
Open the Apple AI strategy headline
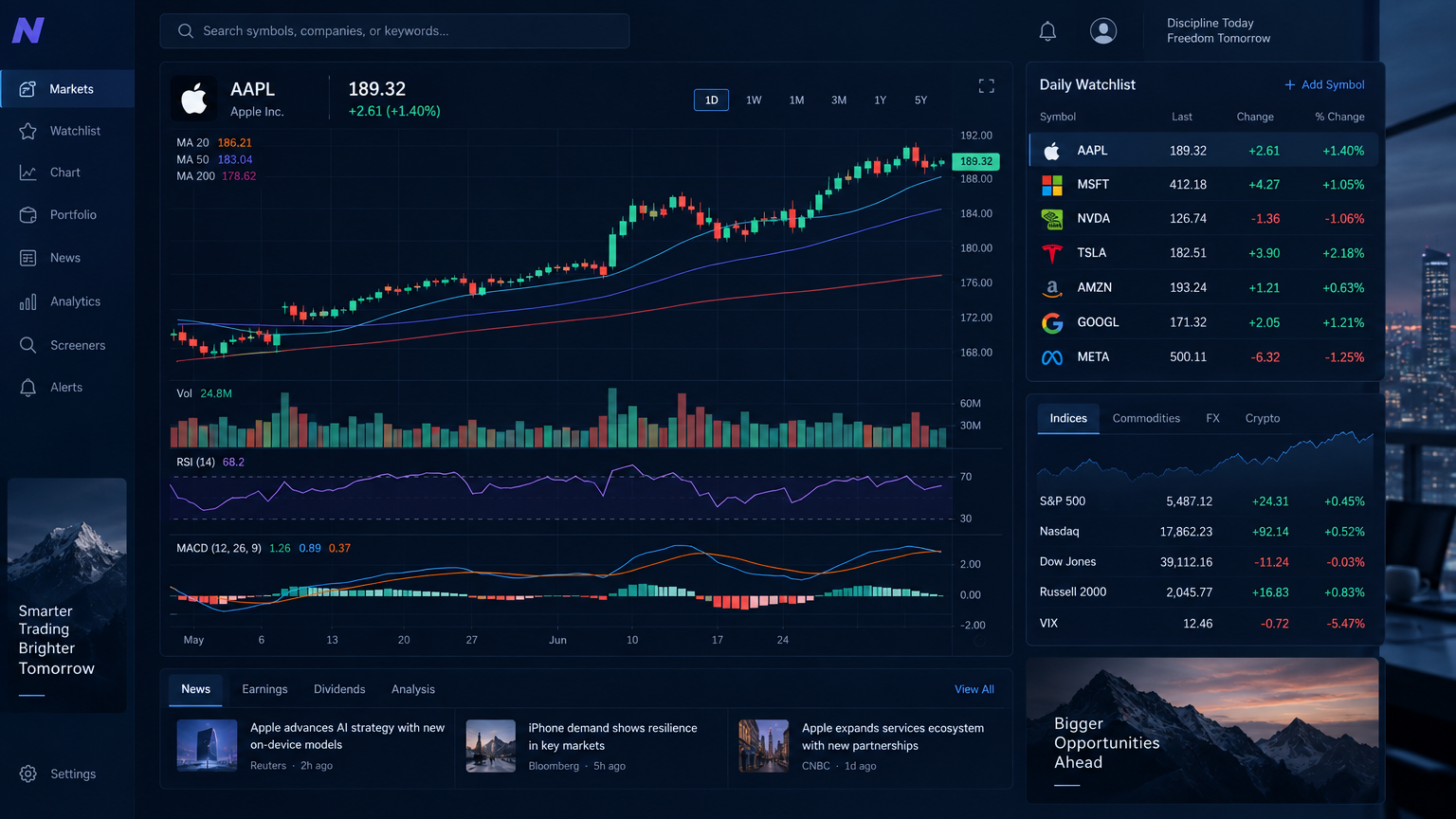click(x=347, y=737)
